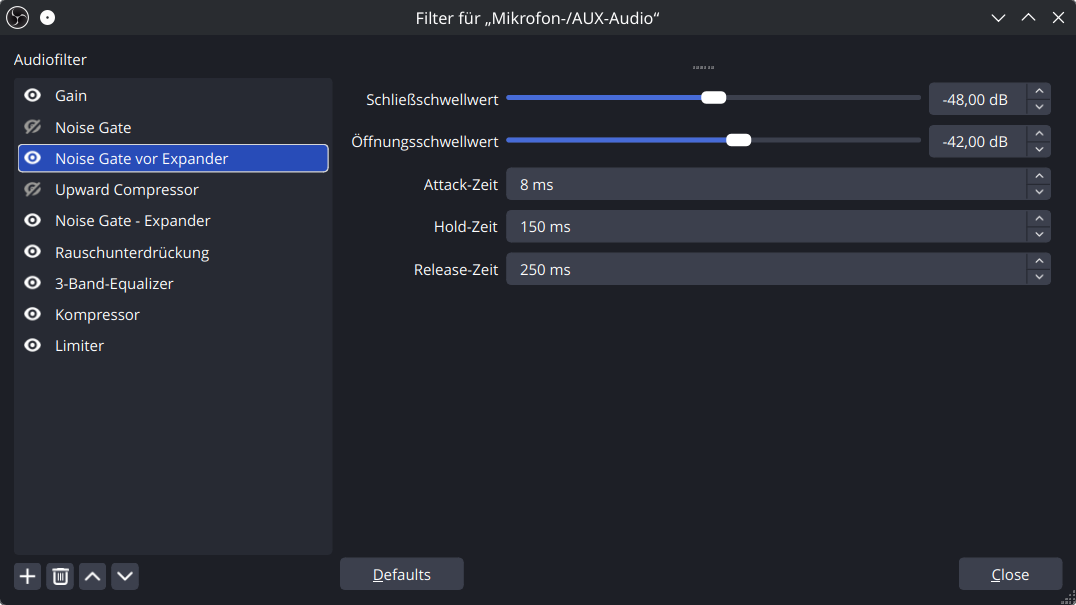Toggle visibility of Noise Gate - Expander

coord(32,220)
